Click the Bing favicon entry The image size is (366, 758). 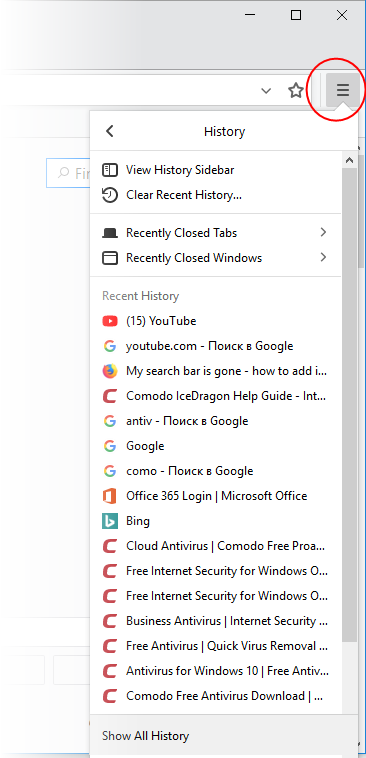coord(110,521)
